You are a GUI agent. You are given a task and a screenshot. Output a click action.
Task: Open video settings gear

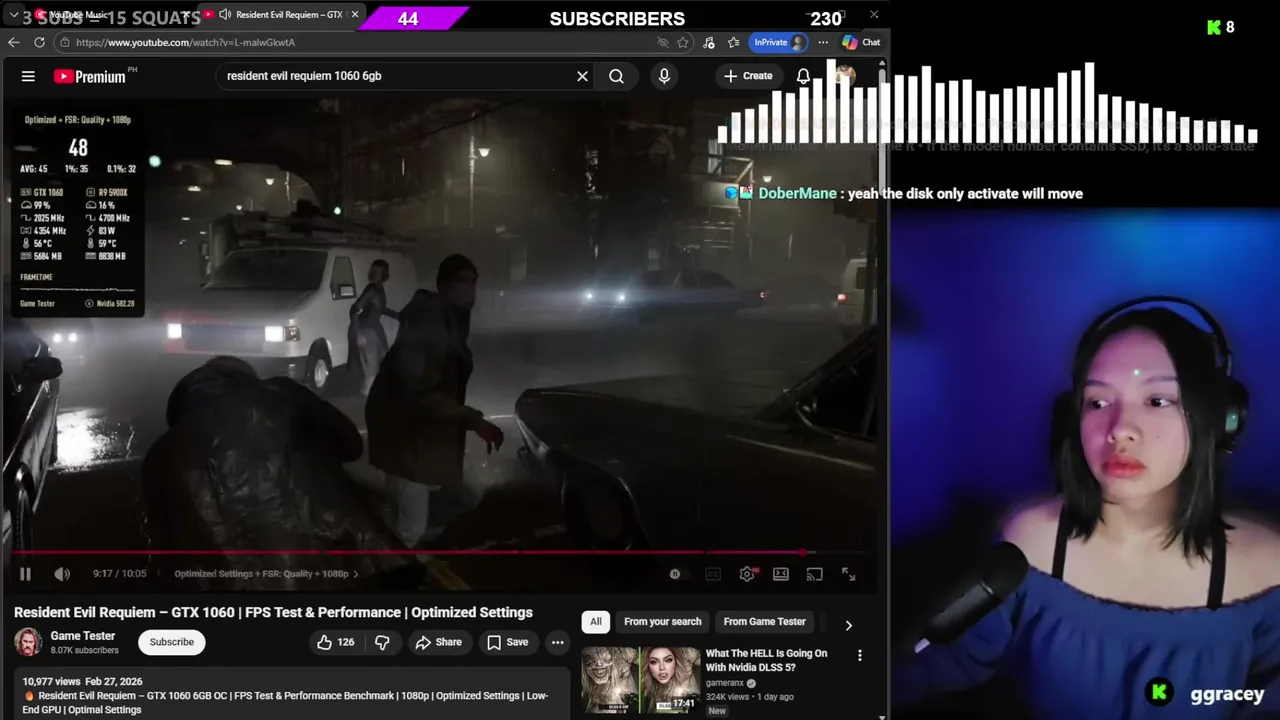tap(747, 574)
